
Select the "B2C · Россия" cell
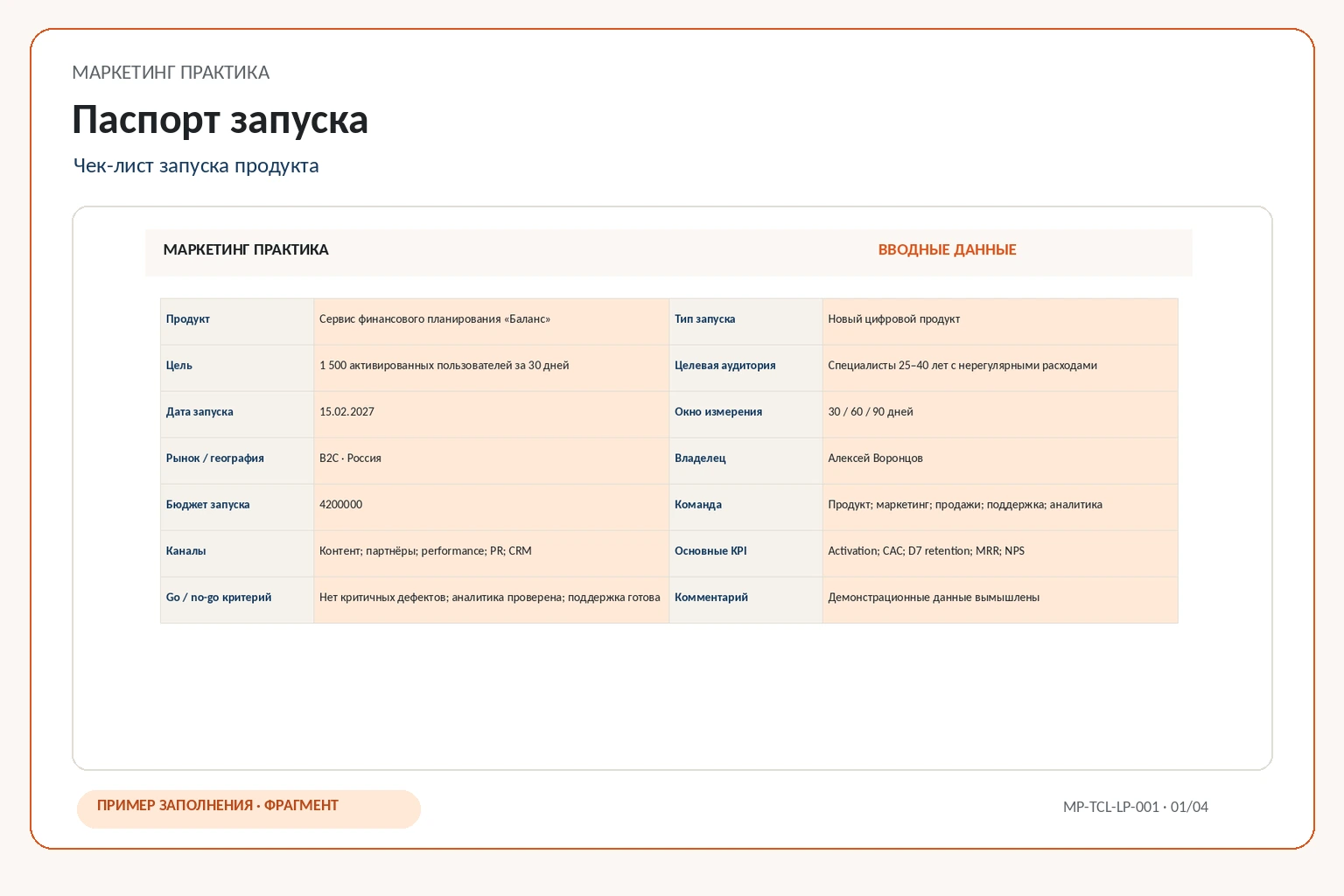[492, 460]
